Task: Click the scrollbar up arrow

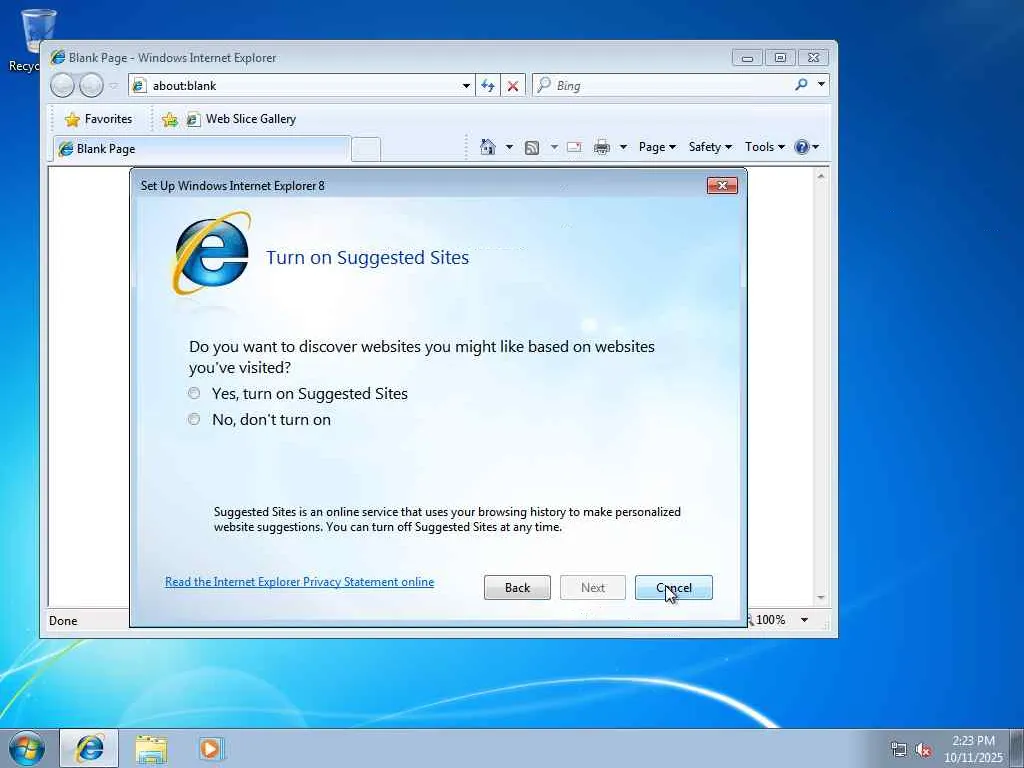Action: coord(821,176)
